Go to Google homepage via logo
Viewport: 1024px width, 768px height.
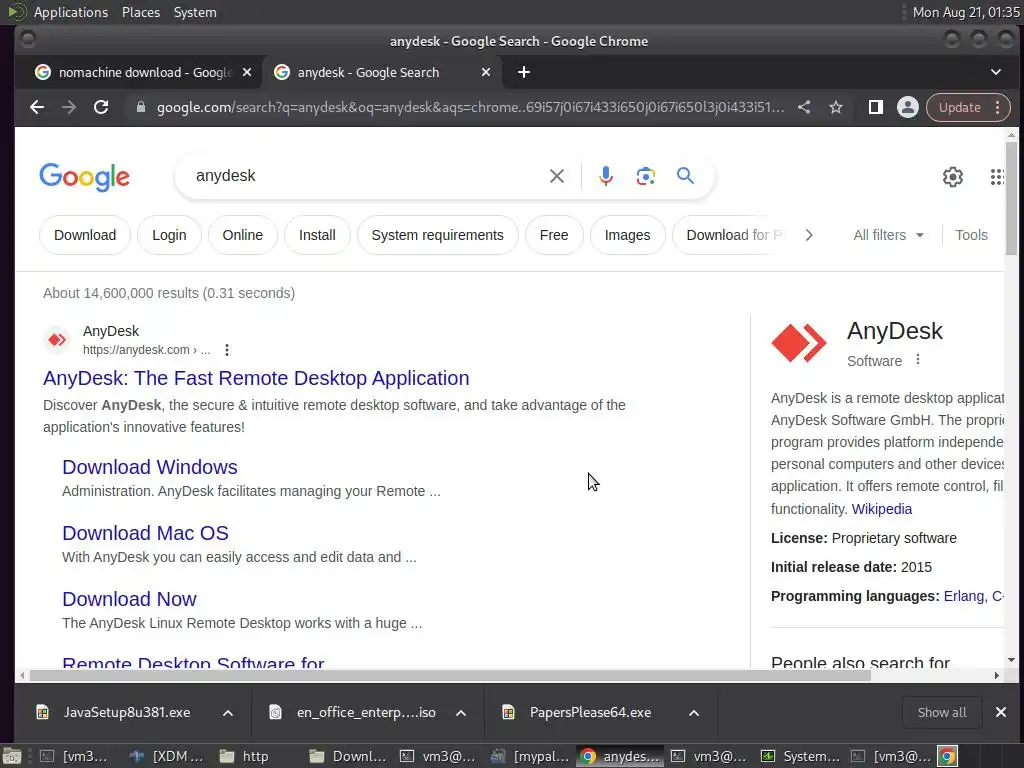(85, 176)
